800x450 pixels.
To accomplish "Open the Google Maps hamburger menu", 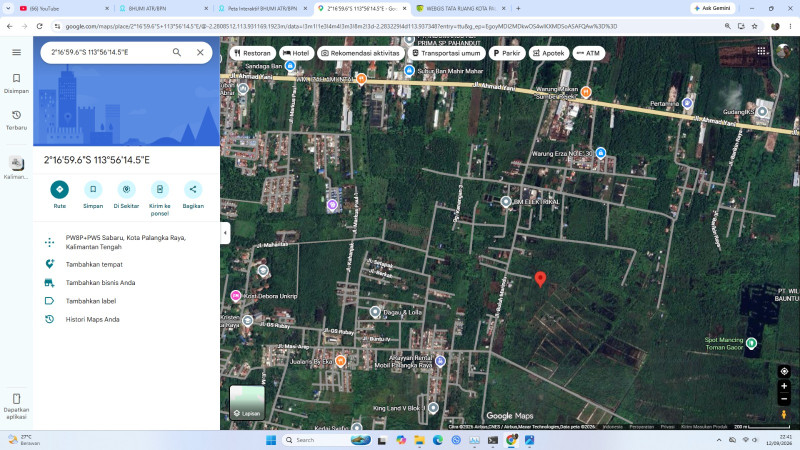I will [x=16, y=52].
